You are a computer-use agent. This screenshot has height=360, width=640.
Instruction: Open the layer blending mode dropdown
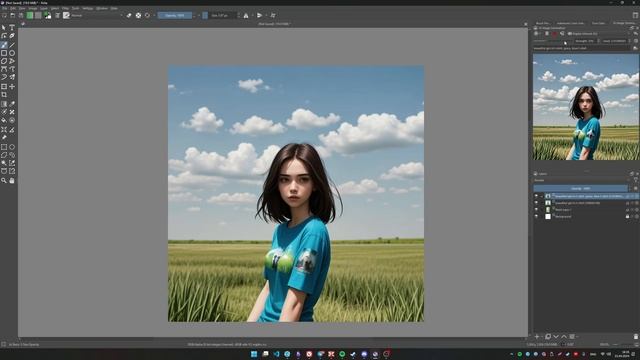pyautogui.click(x=582, y=180)
